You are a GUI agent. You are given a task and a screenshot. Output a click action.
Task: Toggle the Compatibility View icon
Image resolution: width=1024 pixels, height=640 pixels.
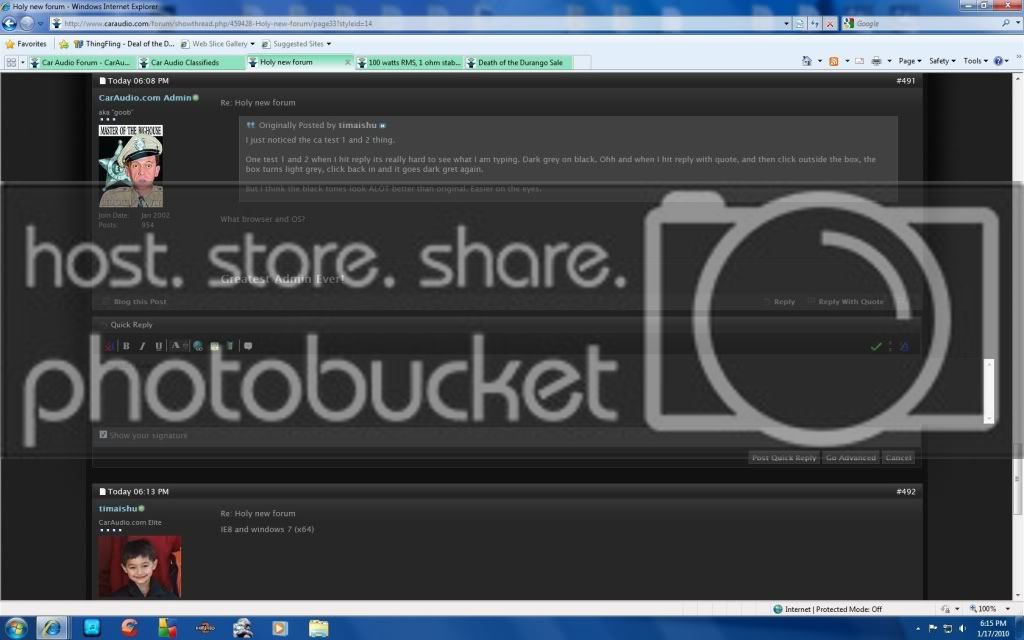(x=800, y=24)
